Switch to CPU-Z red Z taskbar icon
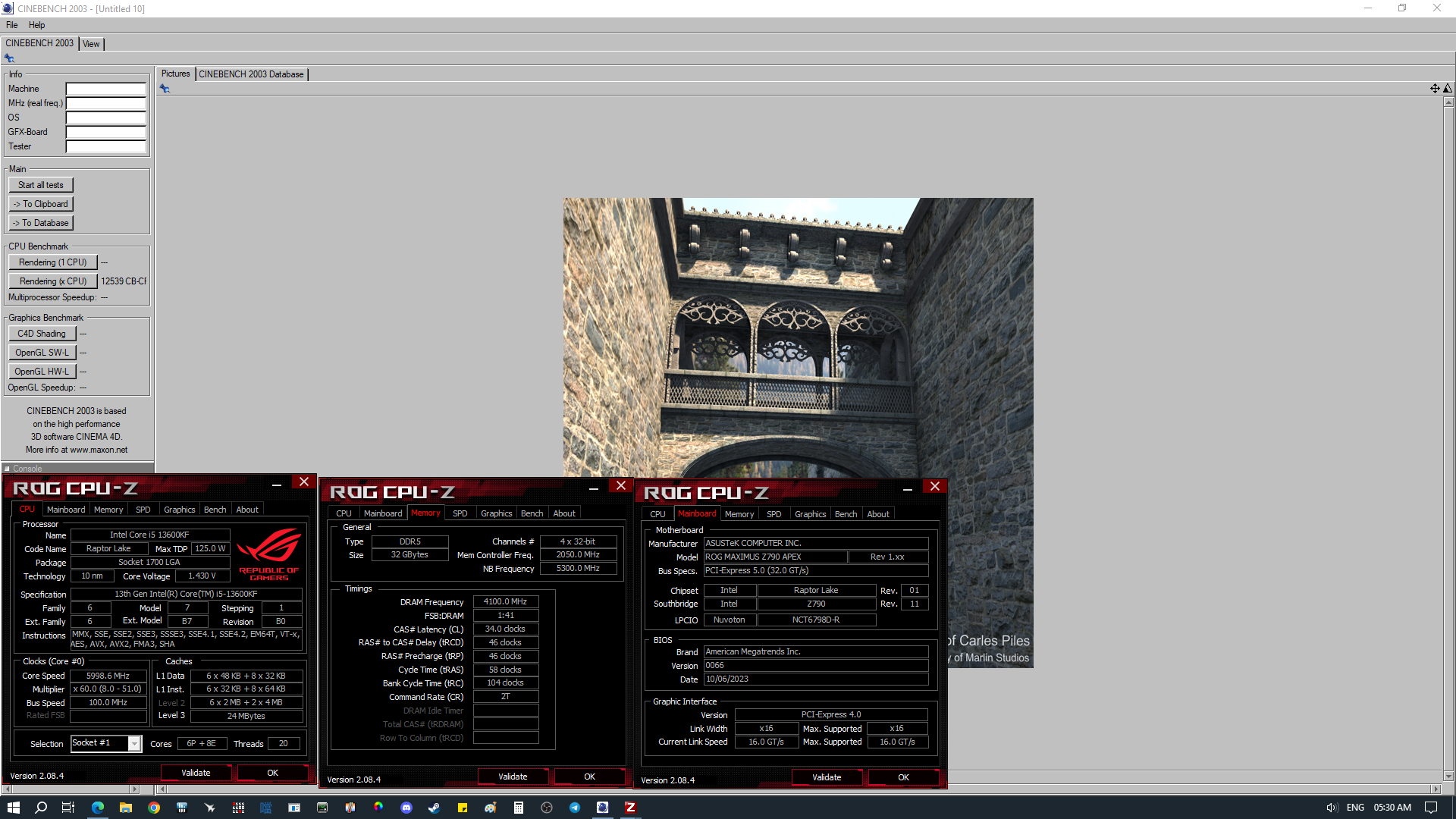This screenshot has width=1456, height=819. pyautogui.click(x=630, y=808)
